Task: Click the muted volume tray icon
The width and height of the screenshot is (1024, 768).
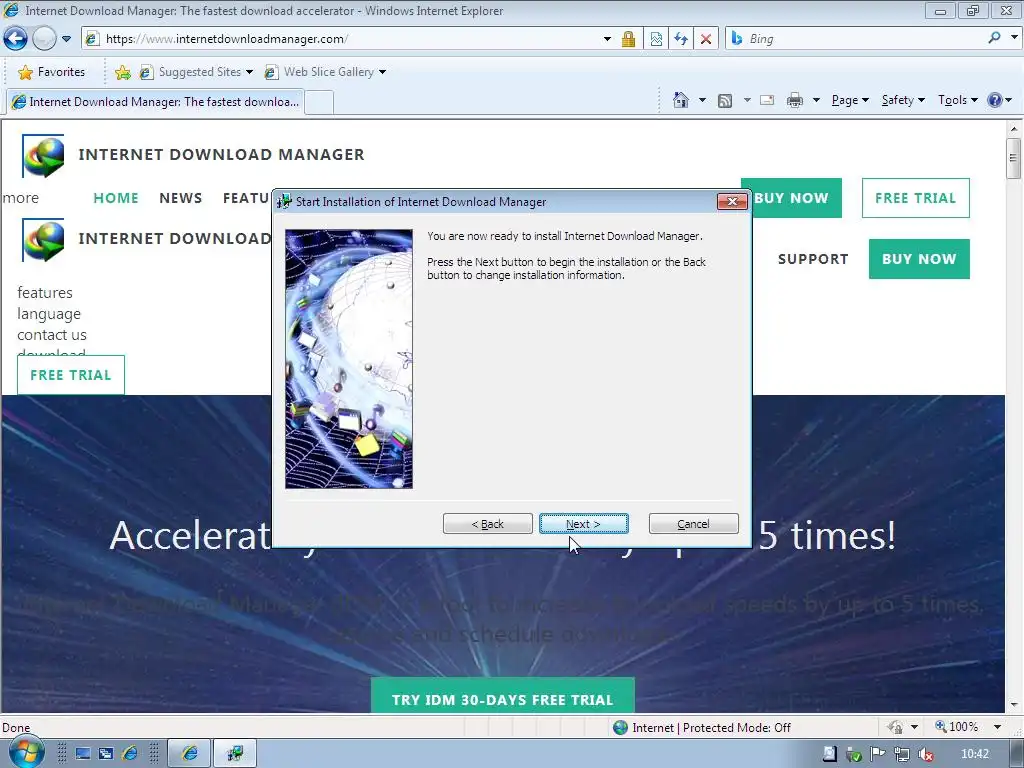Action: [x=925, y=754]
